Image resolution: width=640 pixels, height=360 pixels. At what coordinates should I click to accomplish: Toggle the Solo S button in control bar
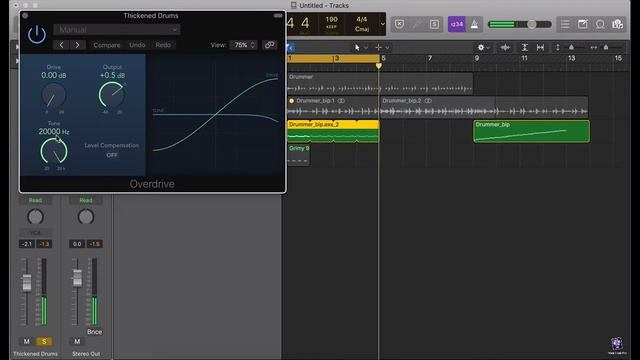(434, 24)
